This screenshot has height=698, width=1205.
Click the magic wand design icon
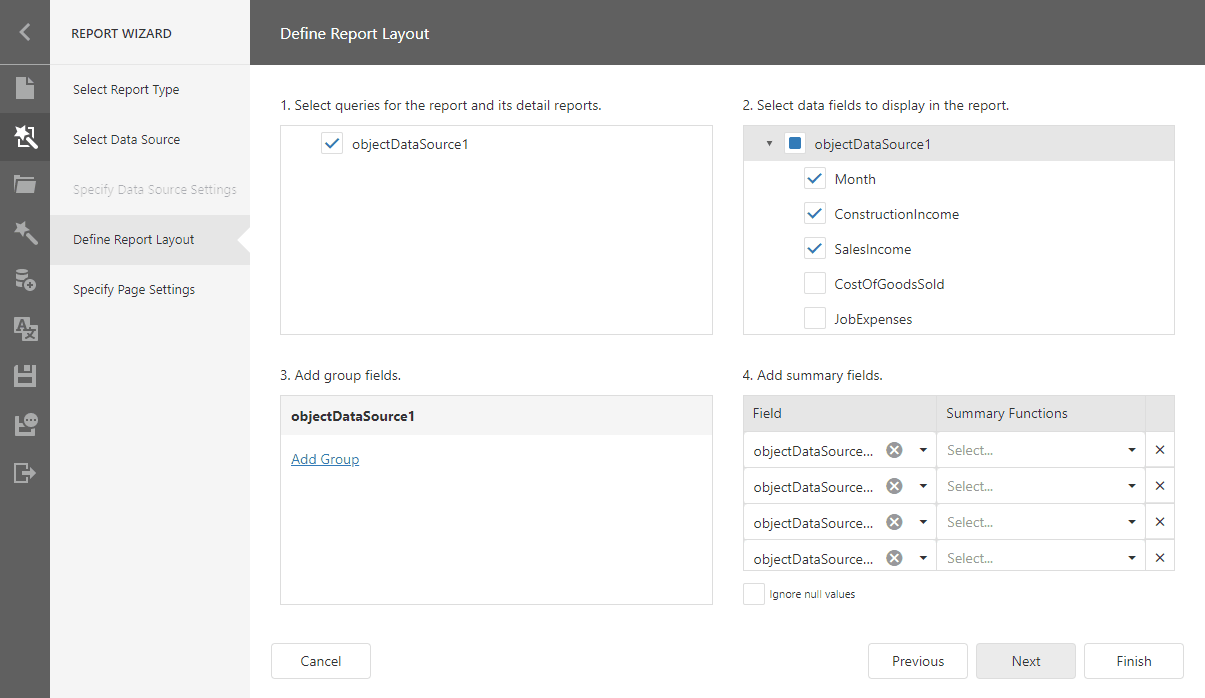(24, 232)
